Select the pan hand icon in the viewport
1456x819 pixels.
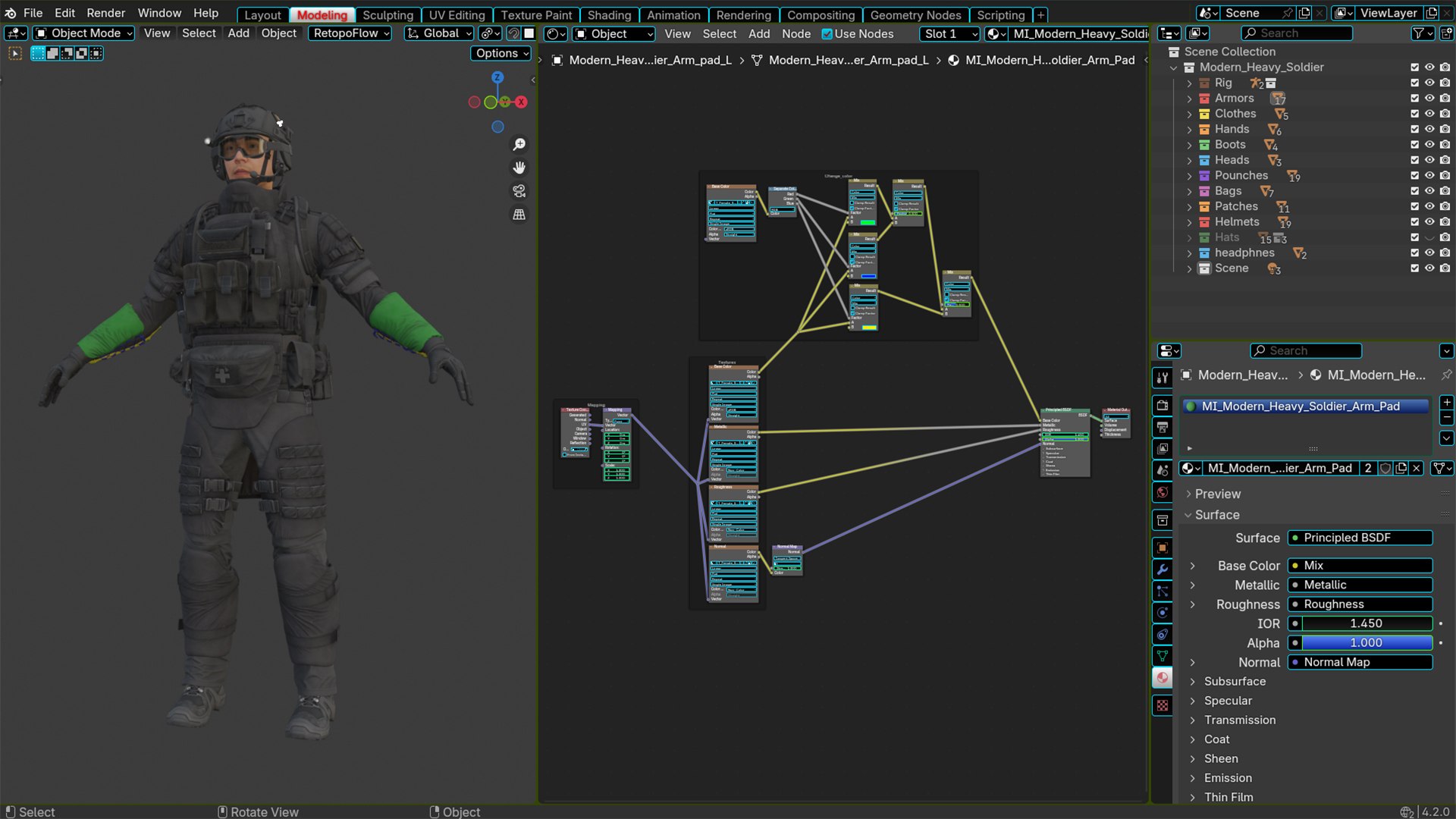click(519, 168)
